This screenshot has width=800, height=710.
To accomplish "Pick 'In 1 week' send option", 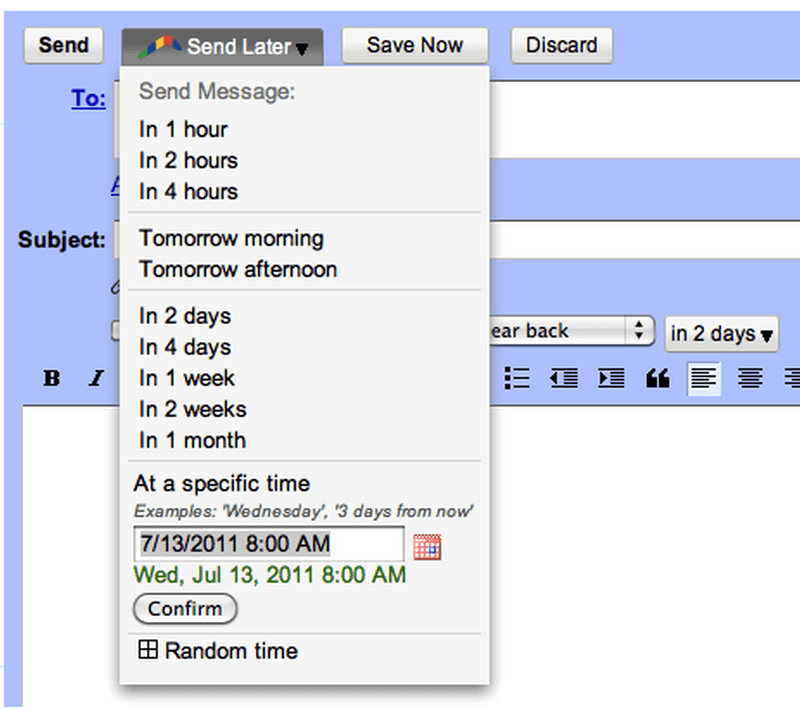I will (187, 378).
